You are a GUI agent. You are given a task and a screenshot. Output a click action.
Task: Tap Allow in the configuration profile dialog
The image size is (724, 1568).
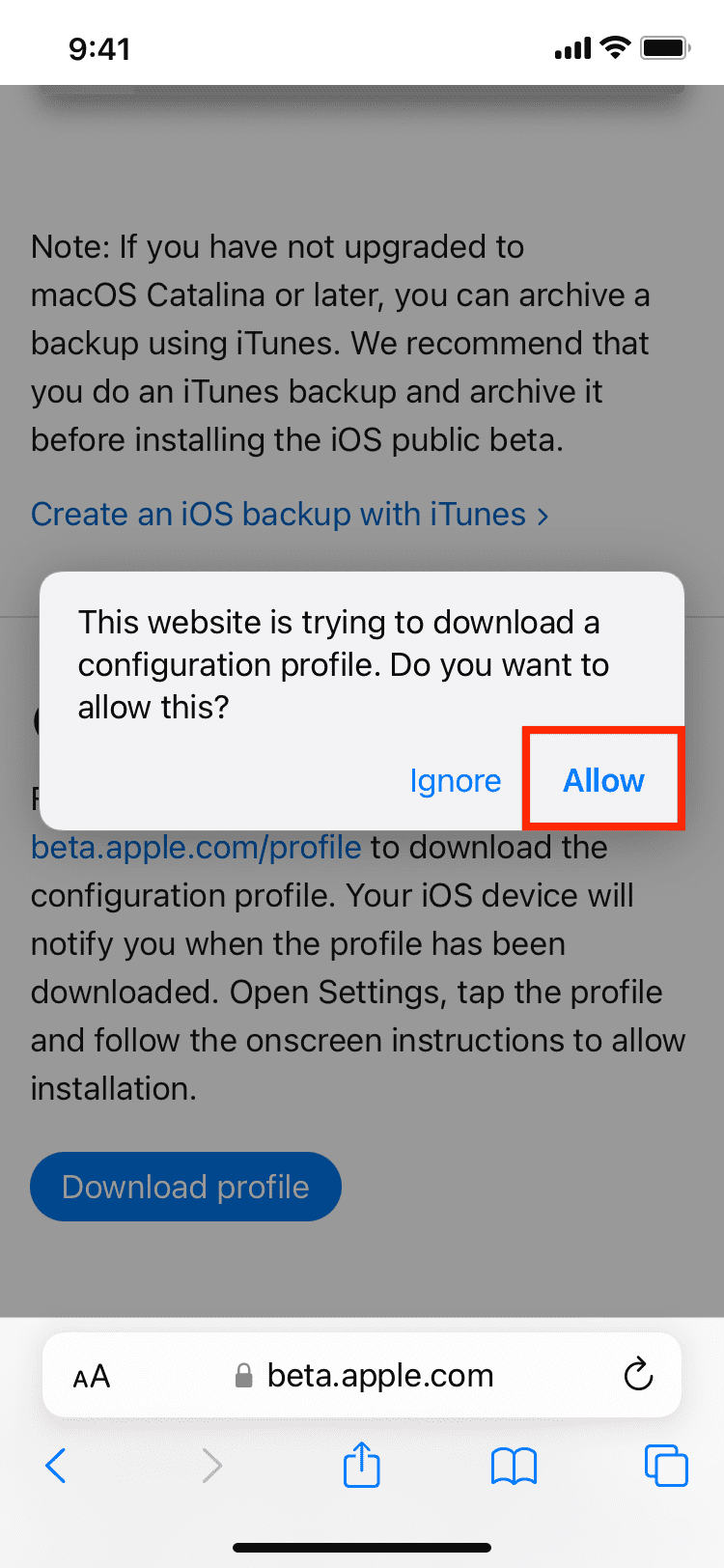pos(603,780)
